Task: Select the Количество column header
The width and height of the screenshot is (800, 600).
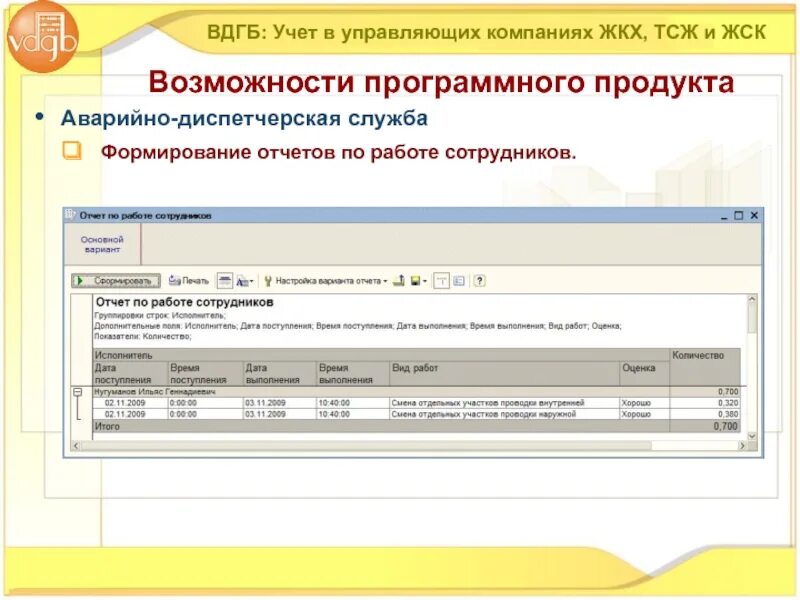Action: 705,367
